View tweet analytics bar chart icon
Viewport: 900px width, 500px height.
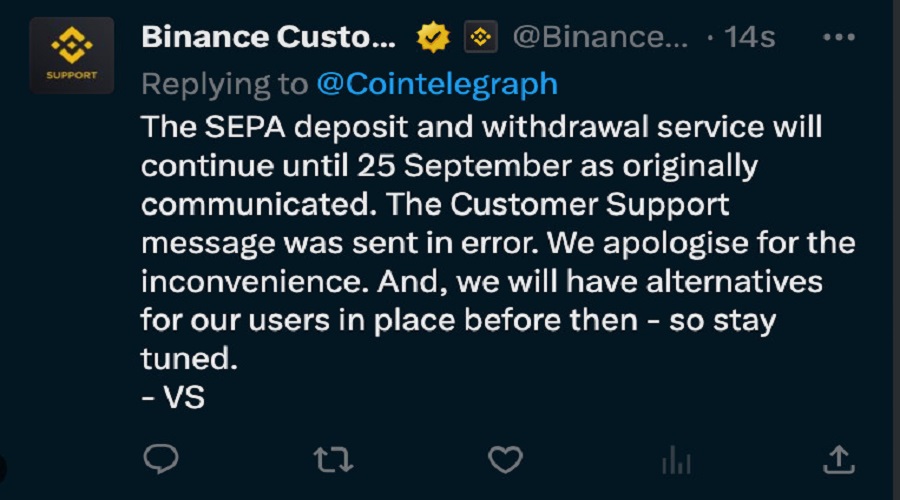pyautogui.click(x=676, y=460)
